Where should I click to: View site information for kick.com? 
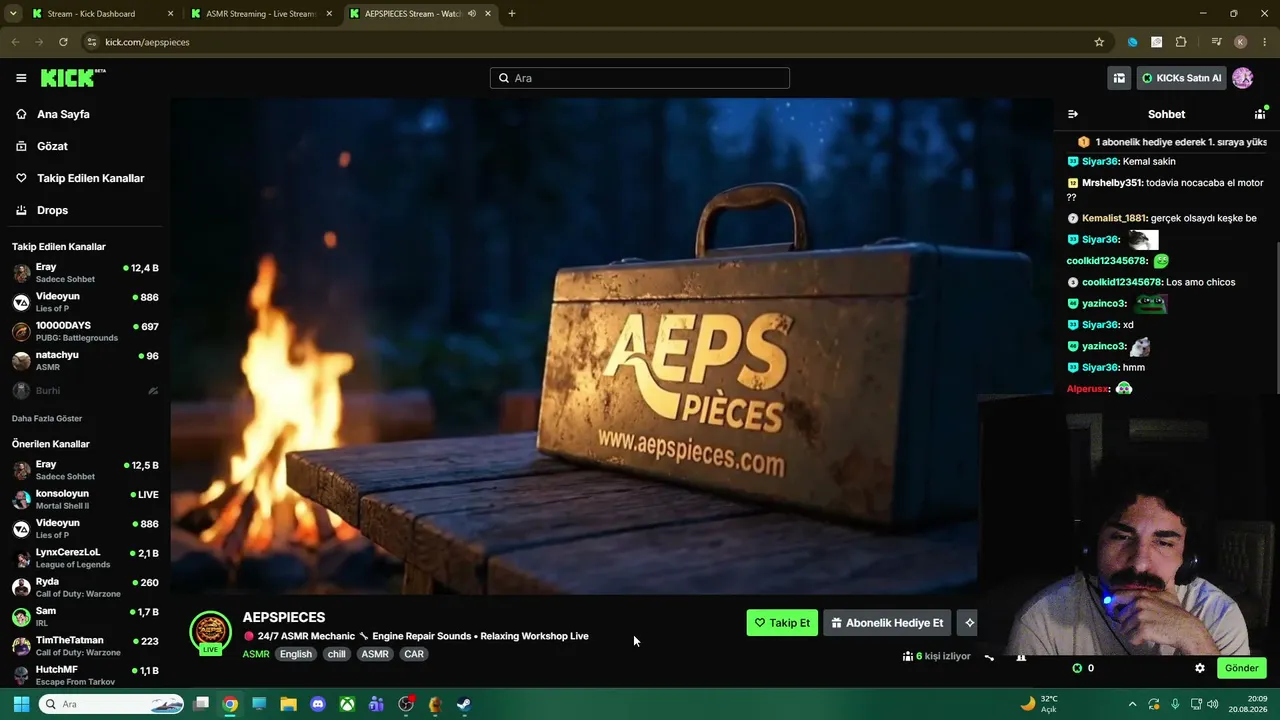[92, 42]
